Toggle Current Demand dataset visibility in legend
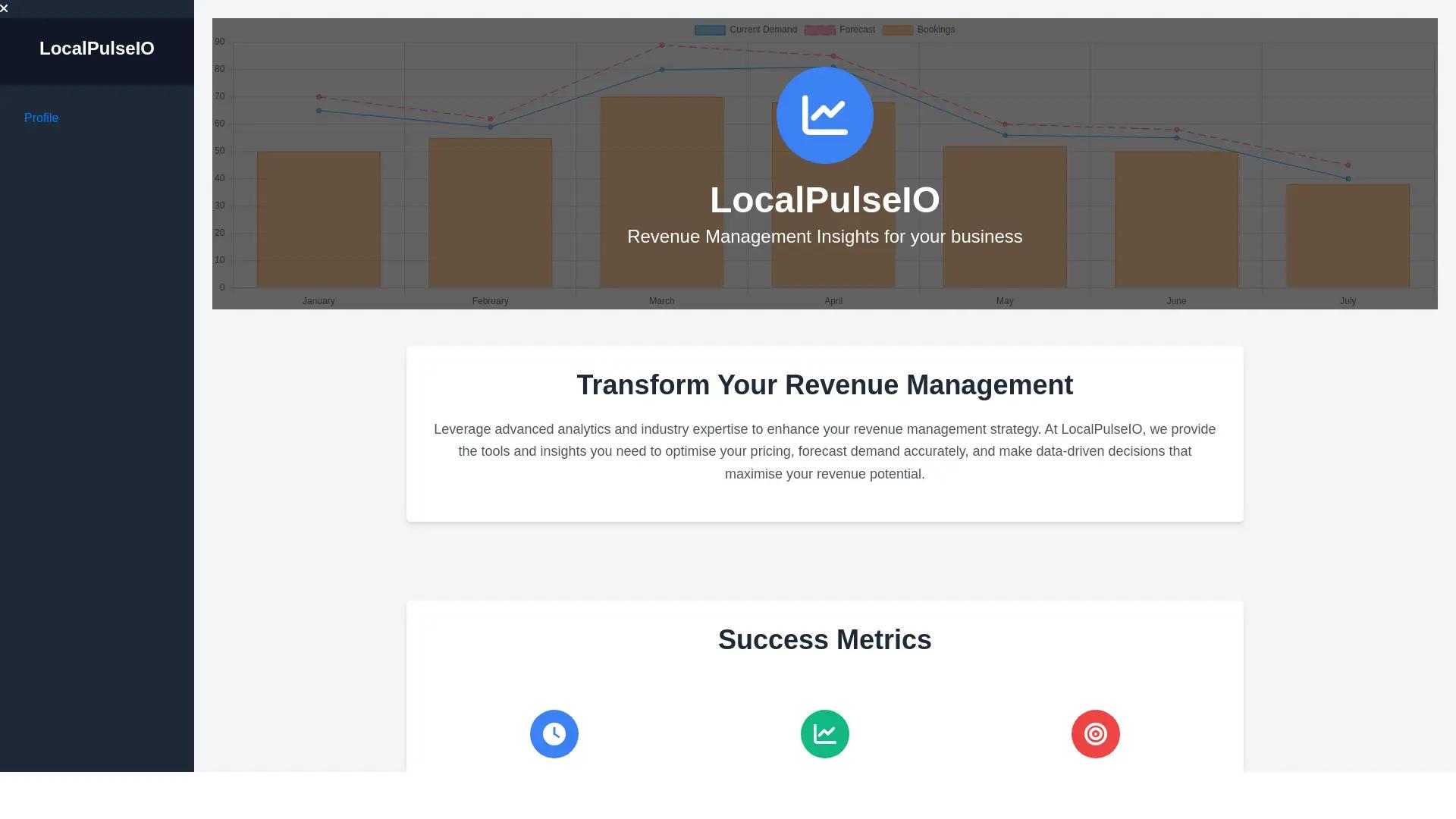 [762, 30]
